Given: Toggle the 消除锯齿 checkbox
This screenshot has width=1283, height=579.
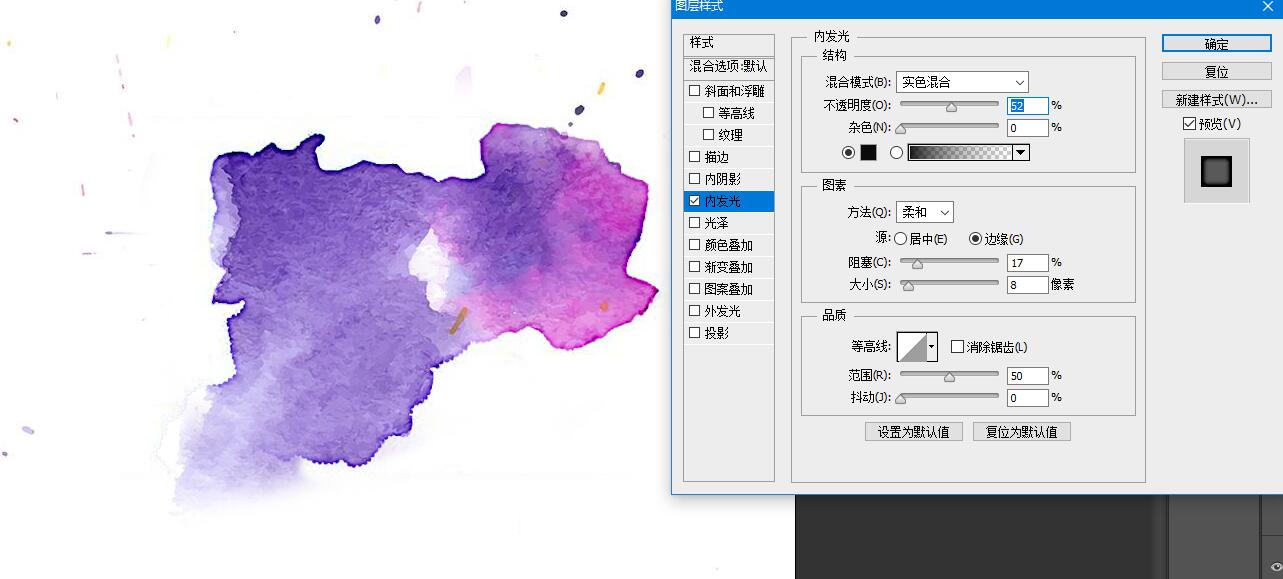Looking at the screenshot, I should click(957, 347).
